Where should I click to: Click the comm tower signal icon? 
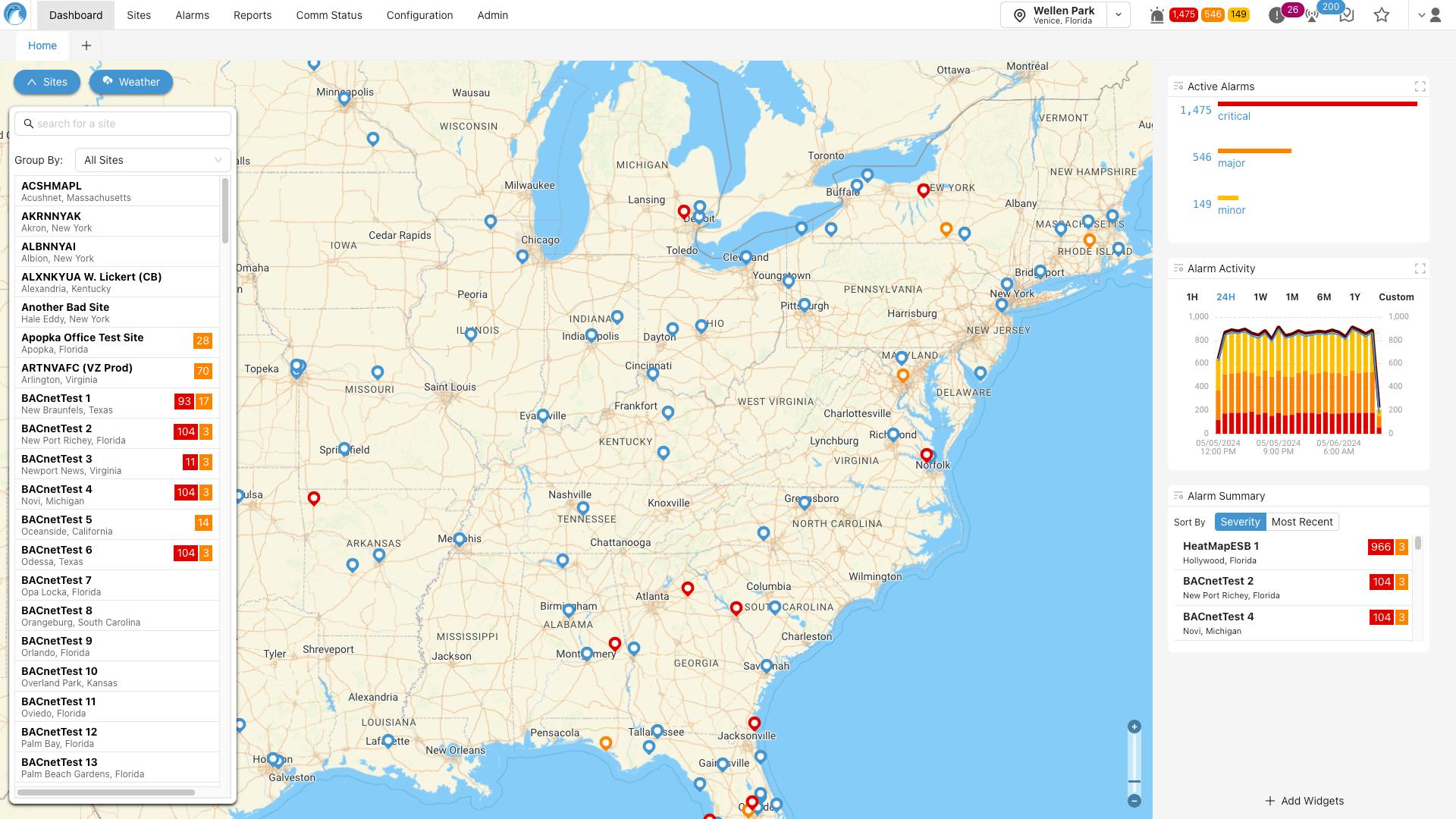click(x=1312, y=15)
